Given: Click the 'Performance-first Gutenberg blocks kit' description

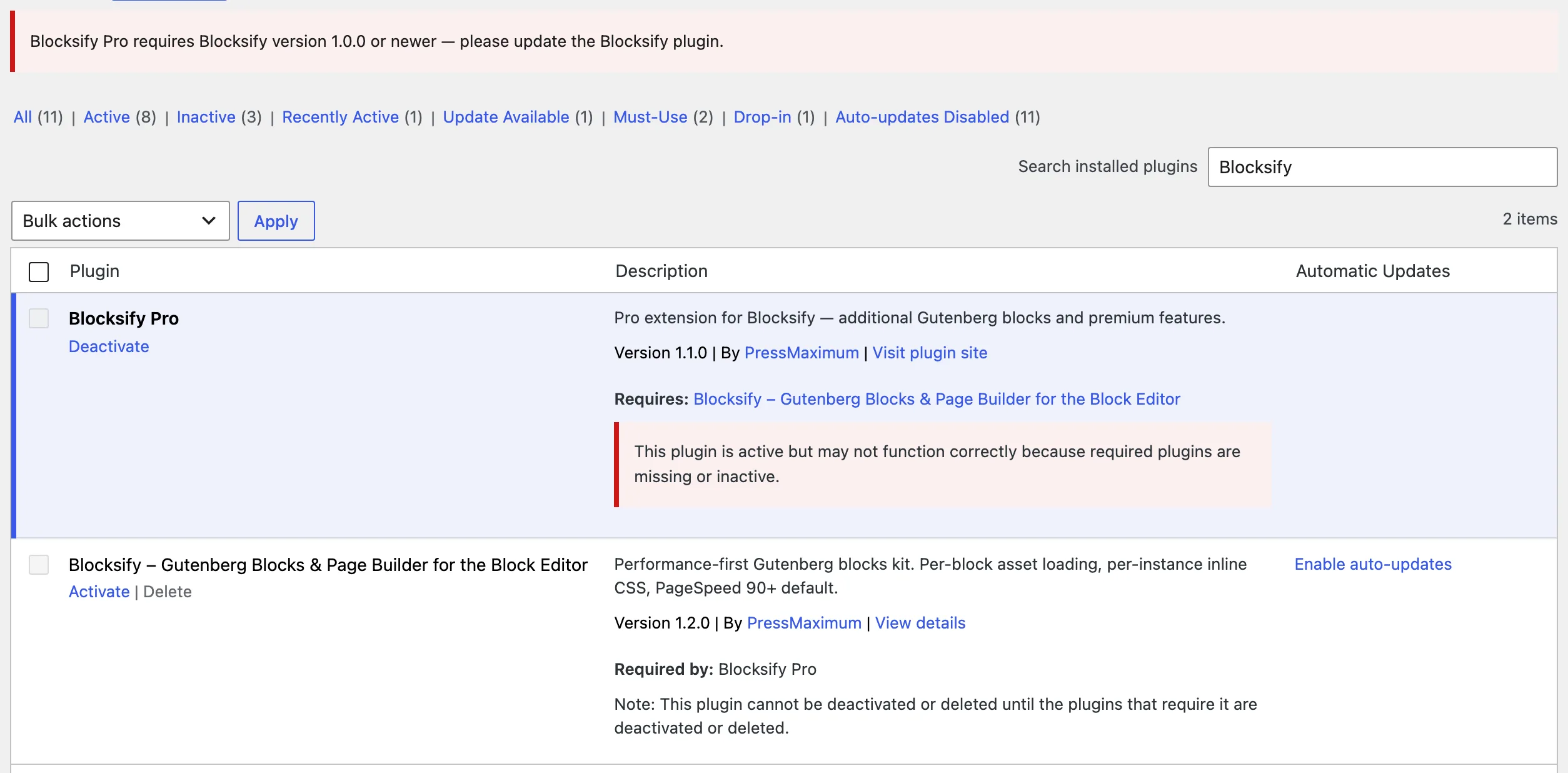Looking at the screenshot, I should (x=930, y=576).
